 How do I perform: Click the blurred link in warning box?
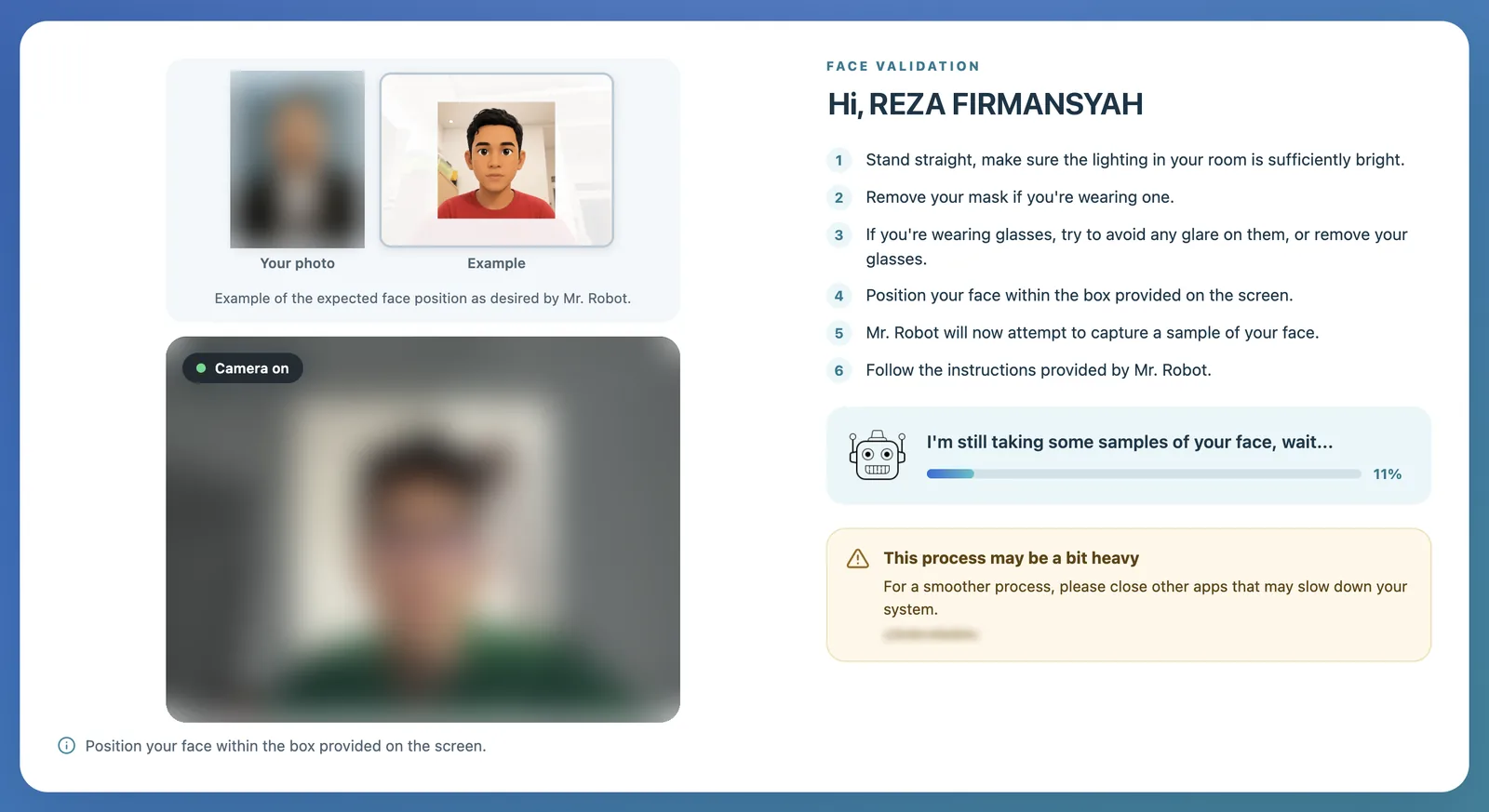point(931,634)
